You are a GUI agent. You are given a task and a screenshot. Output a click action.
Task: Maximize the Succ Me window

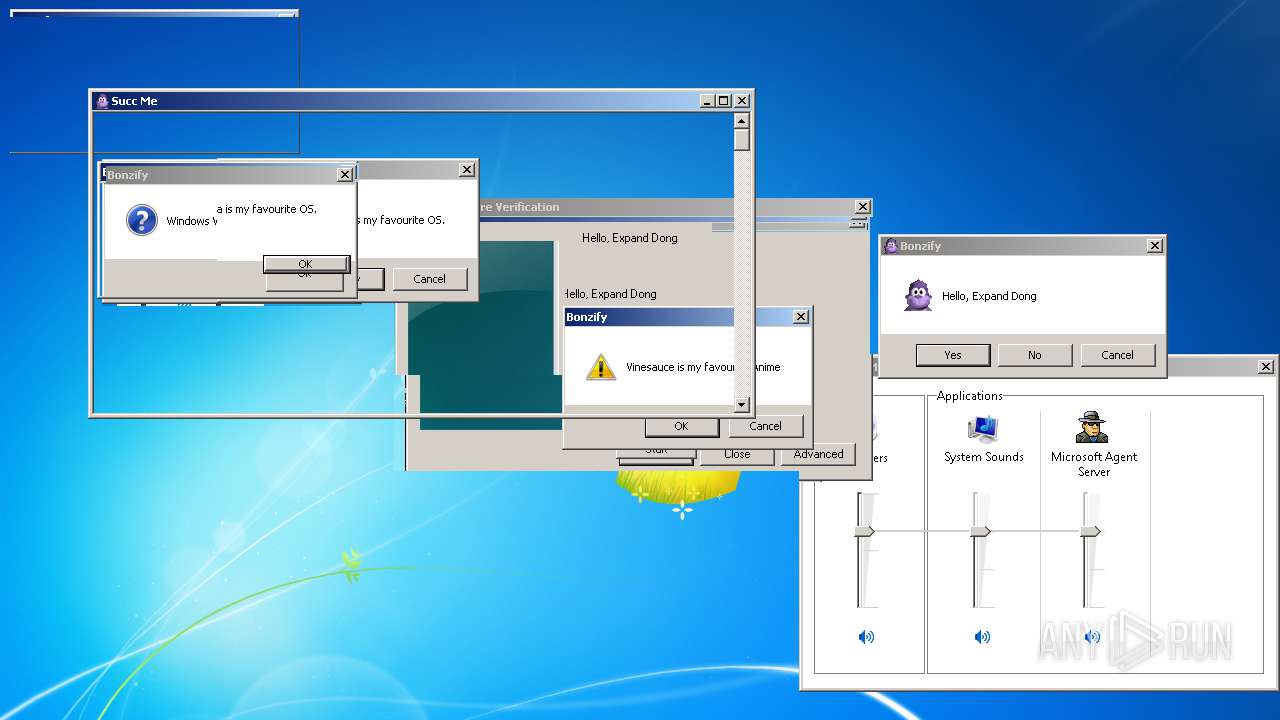click(x=724, y=101)
